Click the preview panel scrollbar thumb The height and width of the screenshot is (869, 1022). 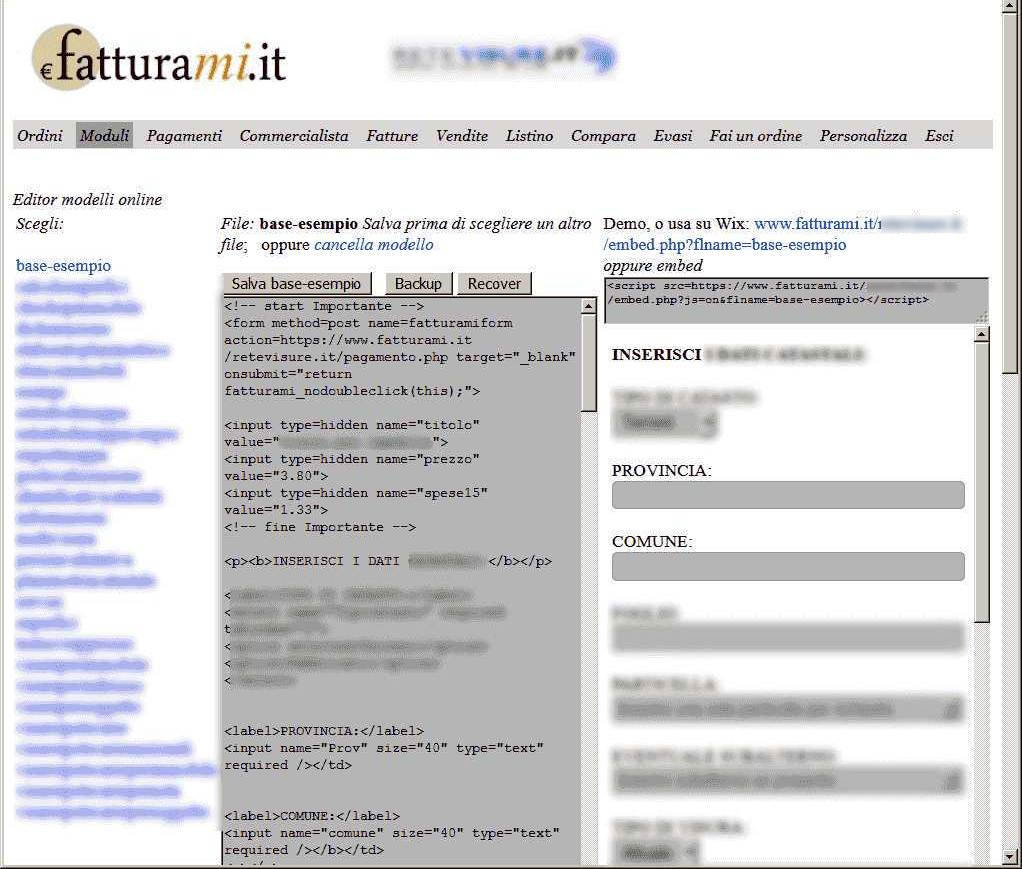tap(982, 483)
